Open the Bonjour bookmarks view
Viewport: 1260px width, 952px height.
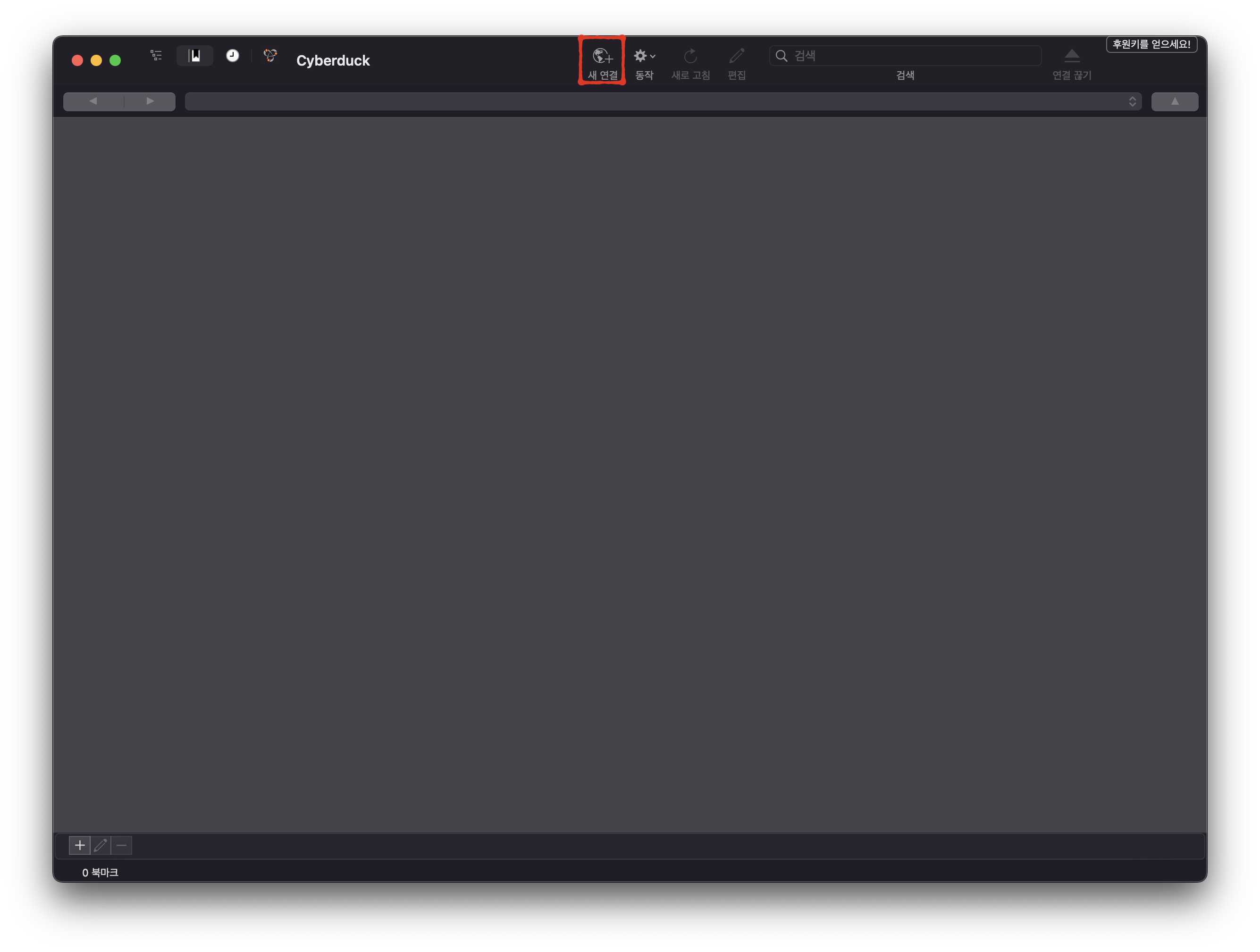pyautogui.click(x=270, y=55)
